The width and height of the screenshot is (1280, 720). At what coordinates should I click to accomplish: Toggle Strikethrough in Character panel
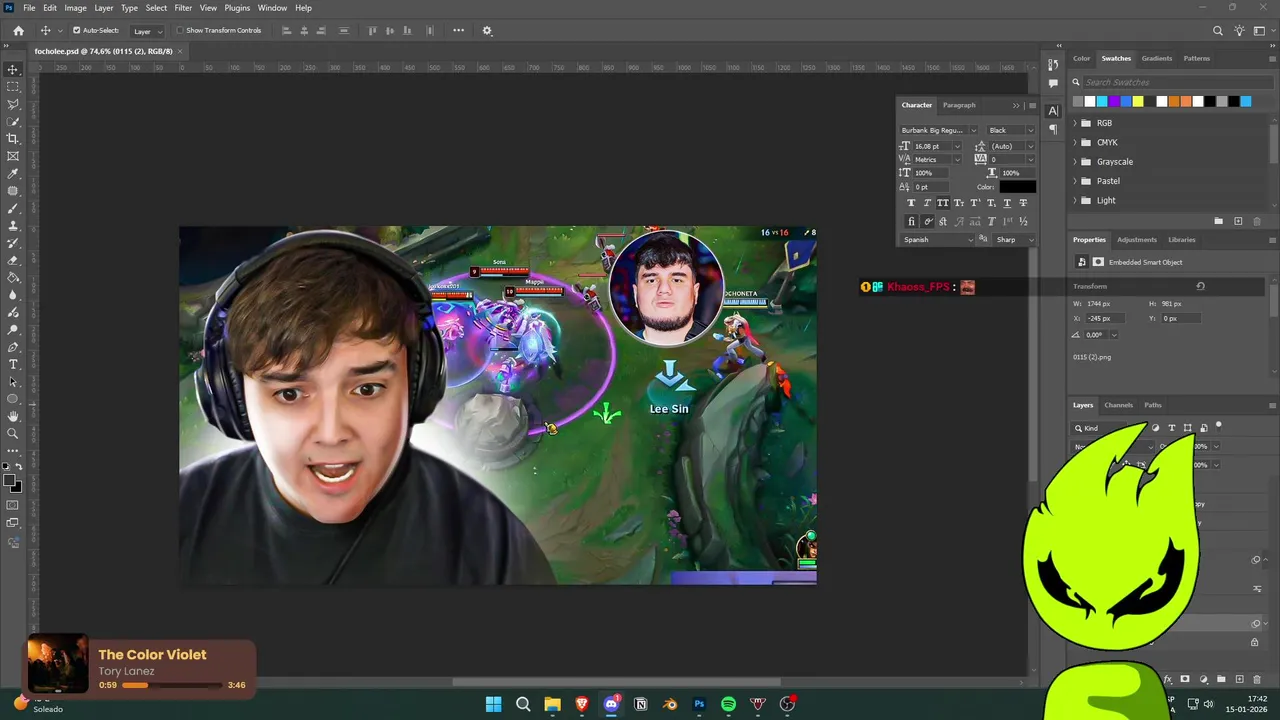point(1023,203)
